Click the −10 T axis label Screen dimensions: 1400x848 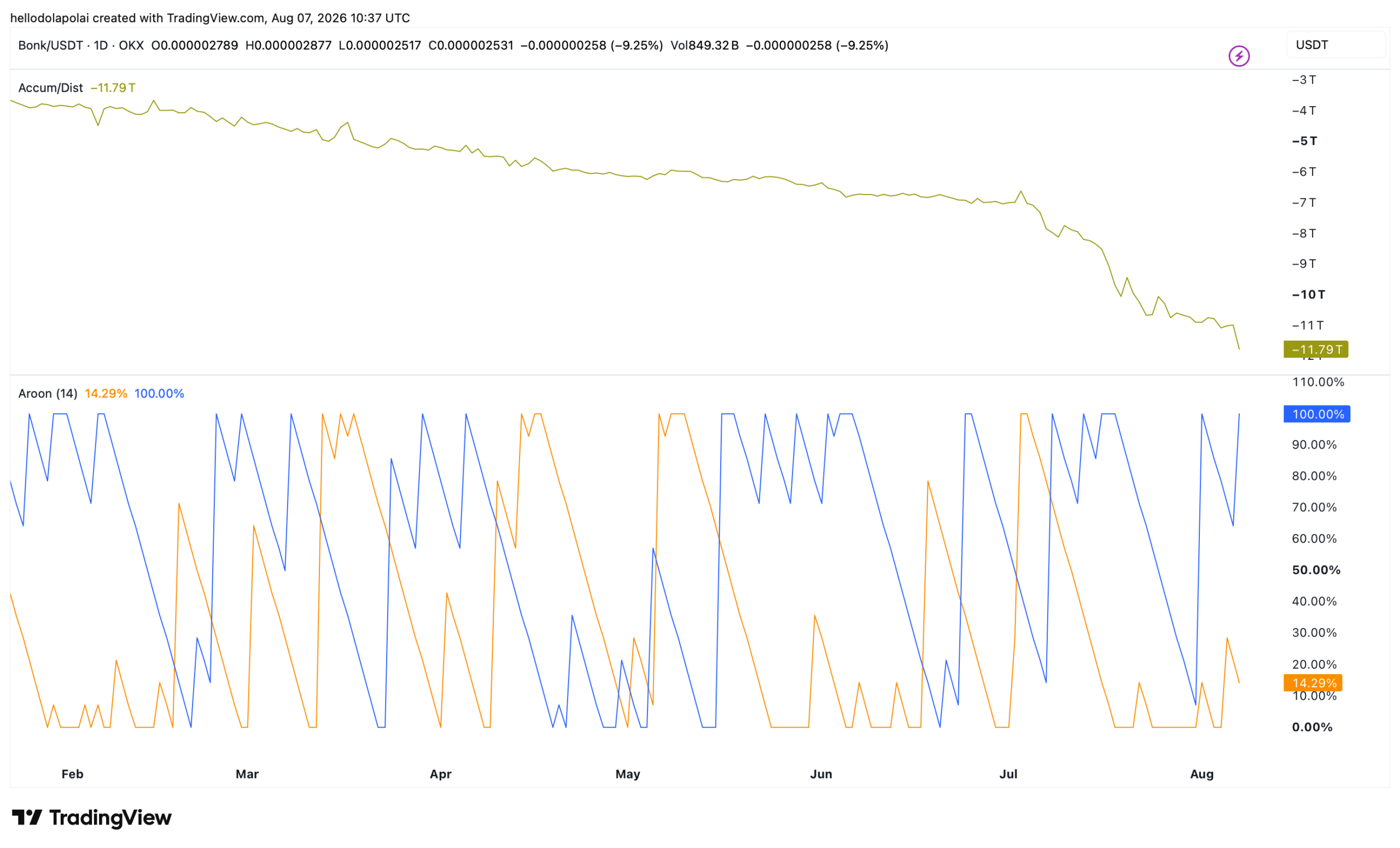pyautogui.click(x=1308, y=294)
